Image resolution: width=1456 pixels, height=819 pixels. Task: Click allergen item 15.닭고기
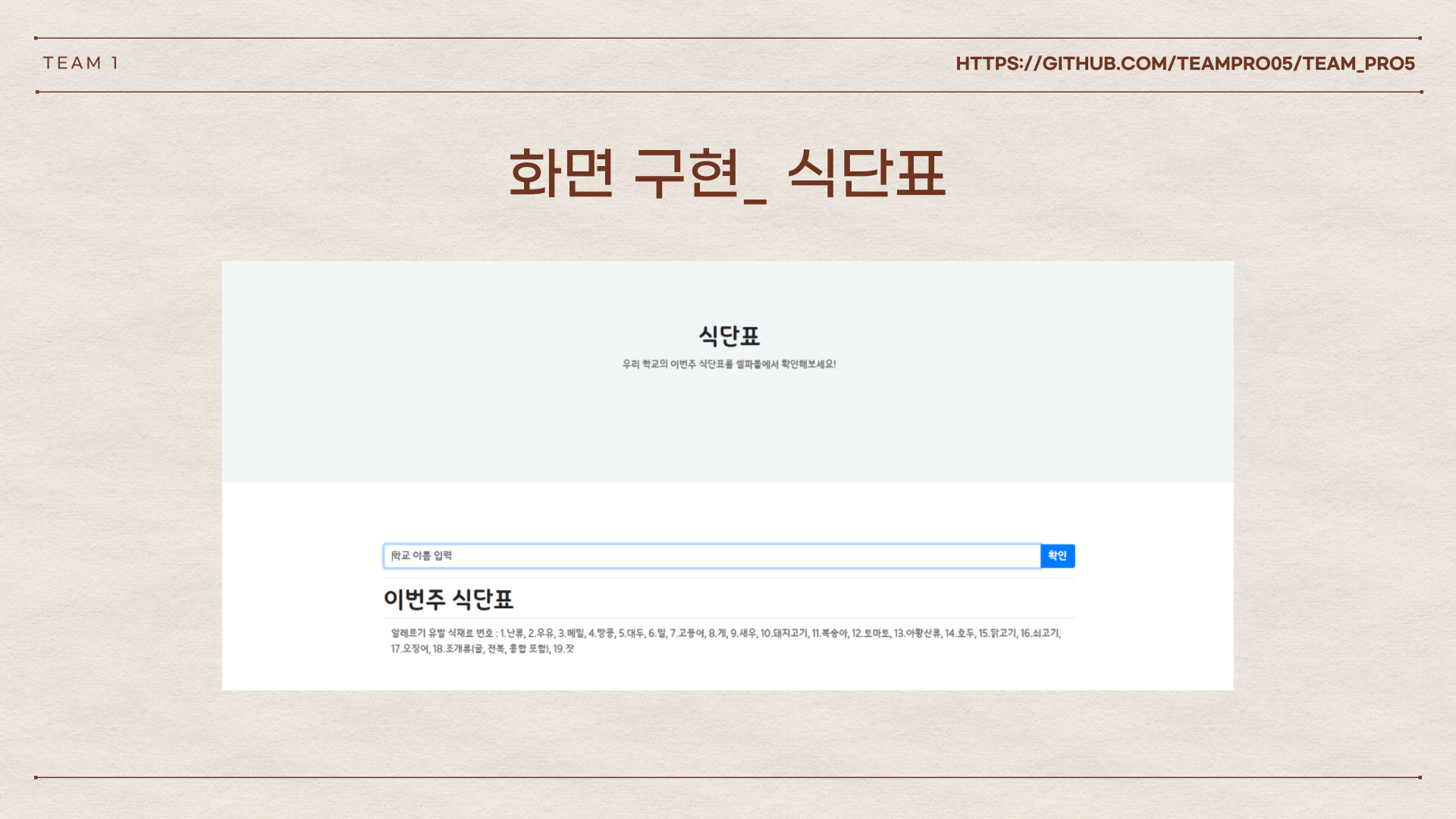(996, 633)
